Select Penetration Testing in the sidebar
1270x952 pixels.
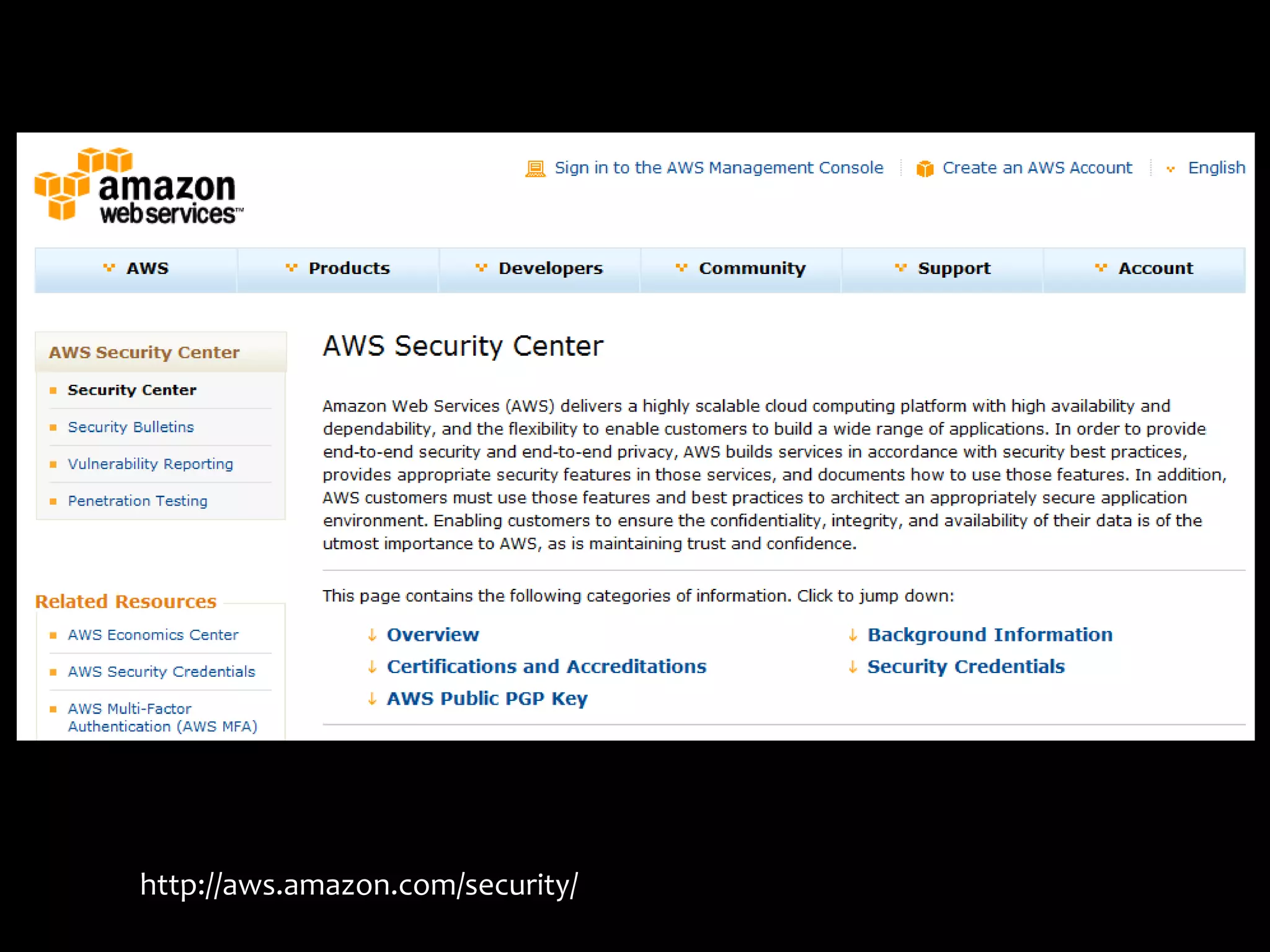click(x=138, y=501)
